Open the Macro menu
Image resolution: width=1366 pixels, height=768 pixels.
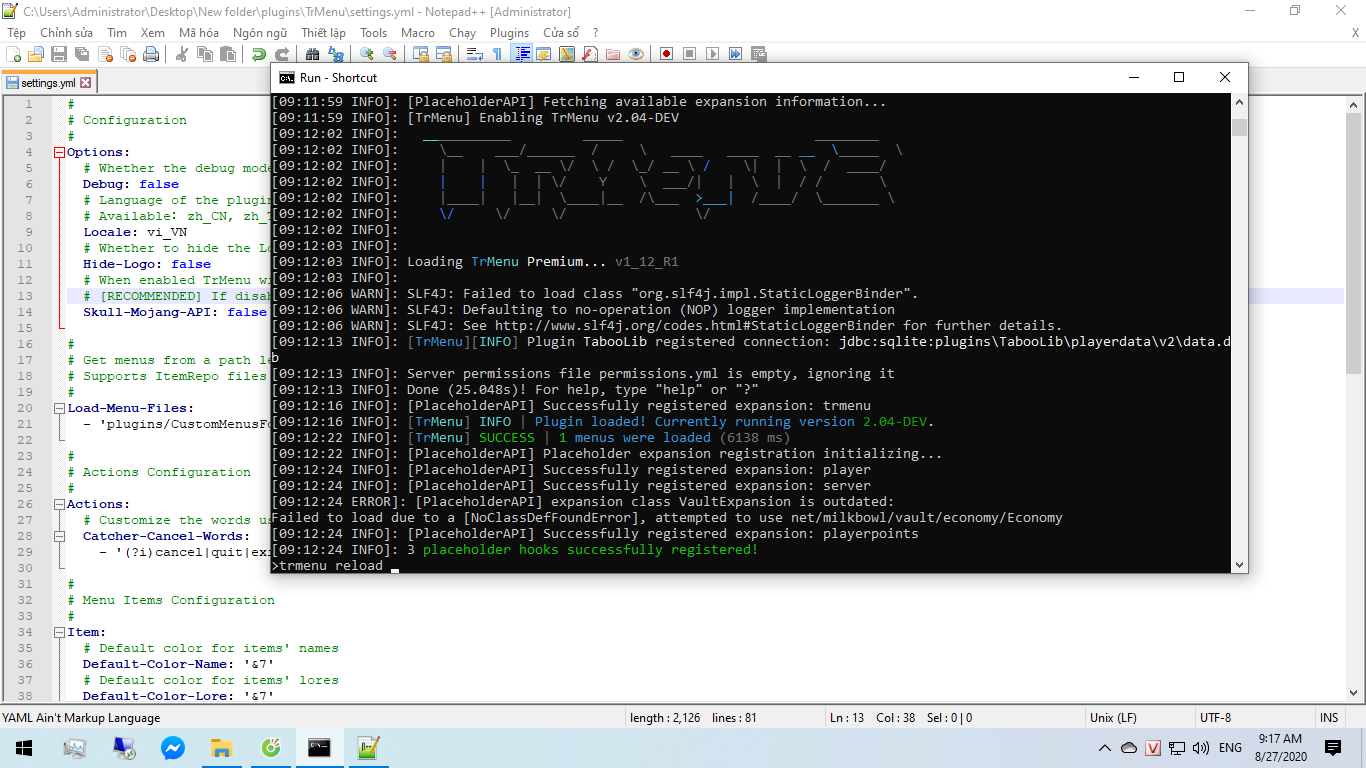(x=418, y=33)
